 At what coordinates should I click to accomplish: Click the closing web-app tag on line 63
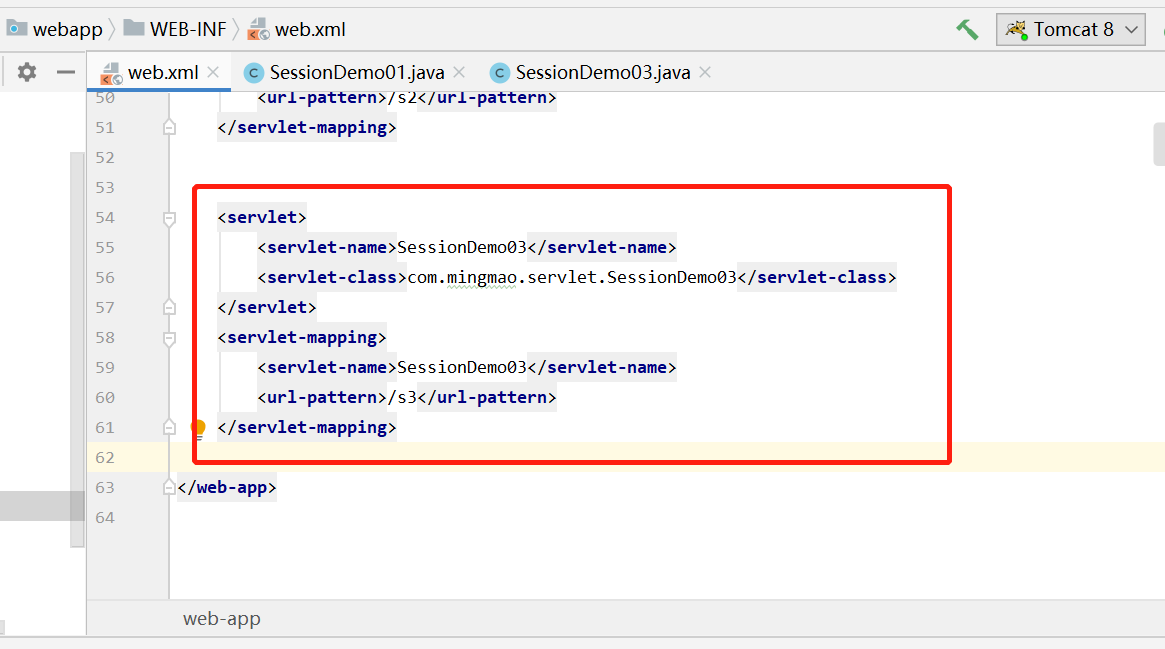pos(227,487)
